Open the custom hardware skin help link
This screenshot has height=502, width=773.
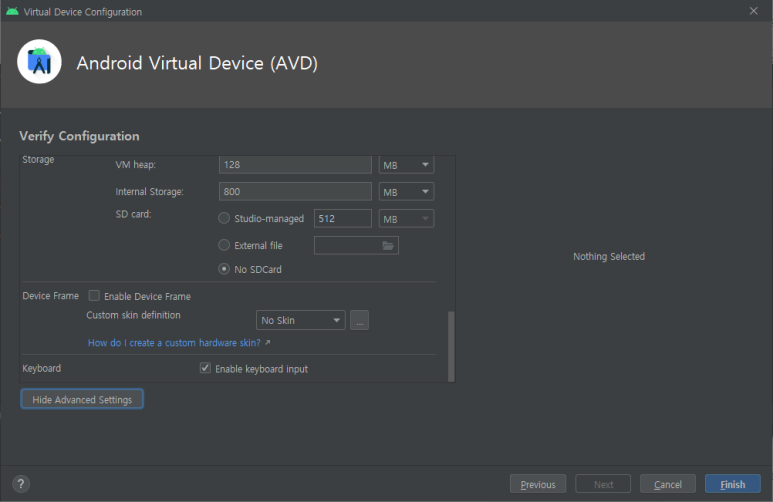174,343
